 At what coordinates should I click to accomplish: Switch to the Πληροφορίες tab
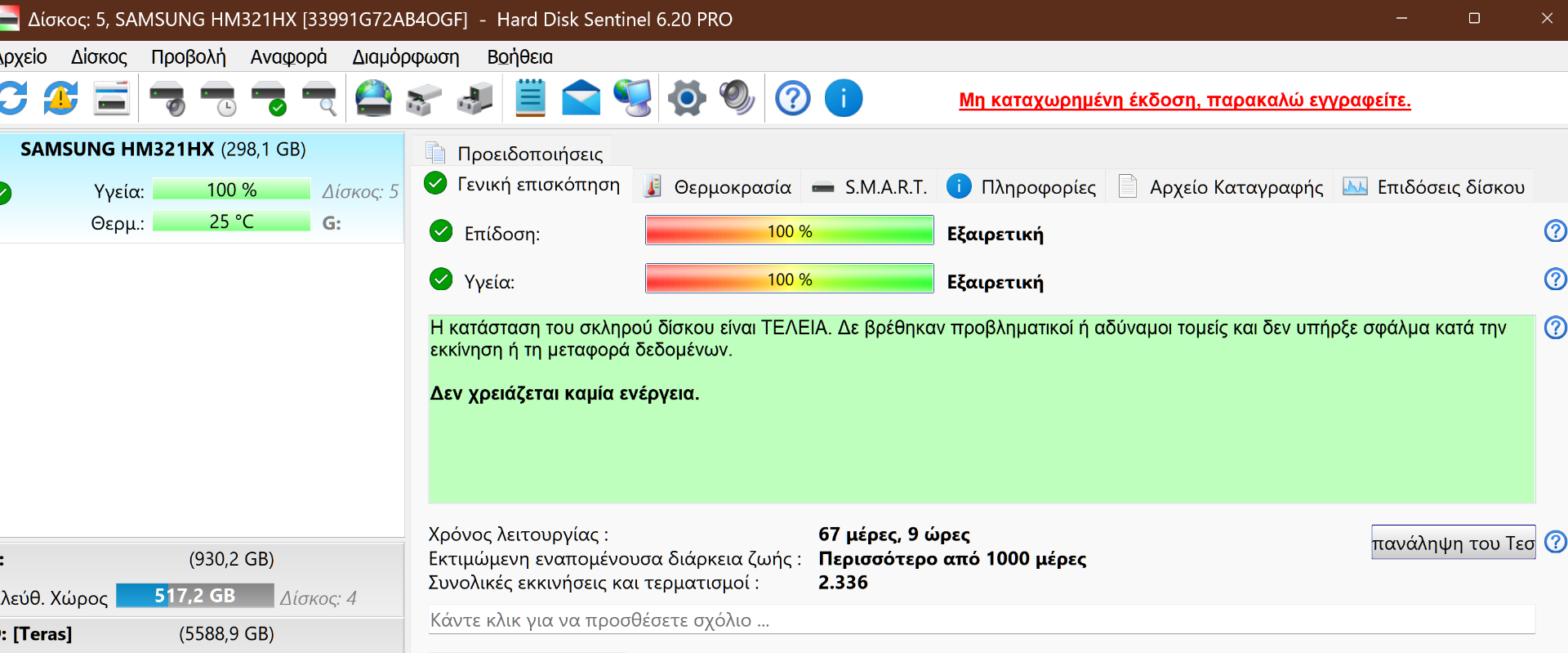tap(1022, 187)
